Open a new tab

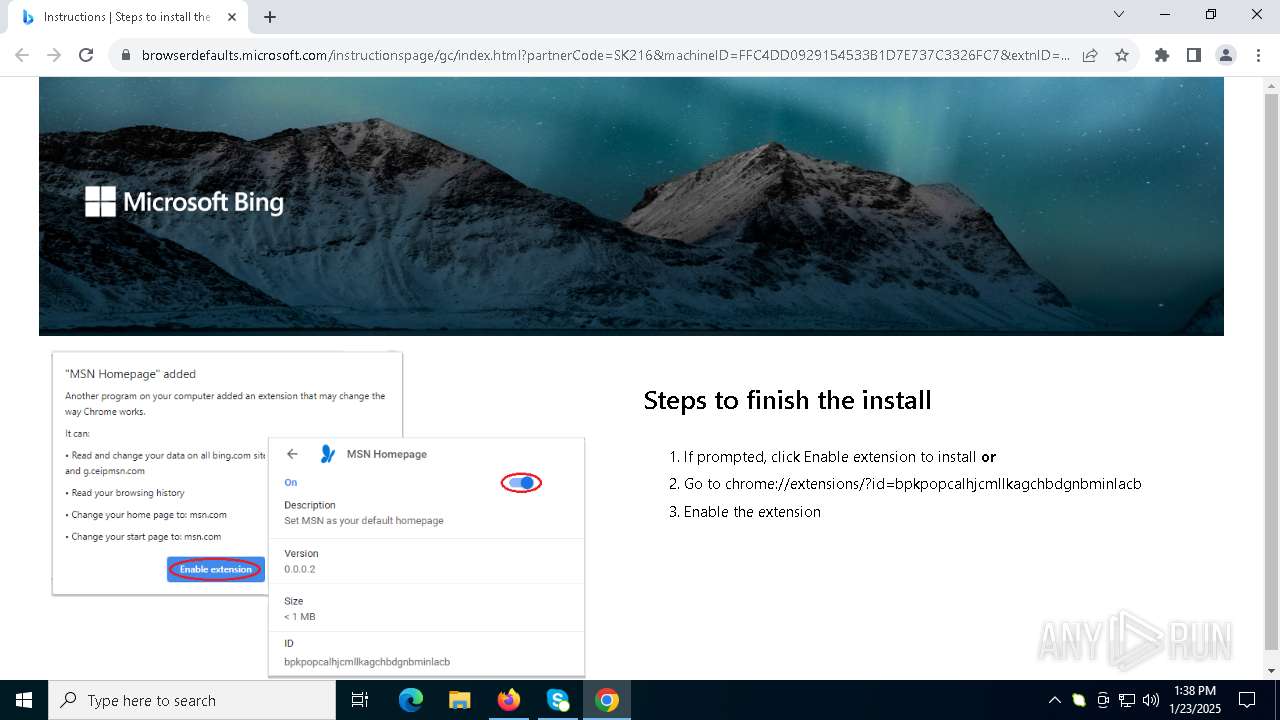pos(270,17)
